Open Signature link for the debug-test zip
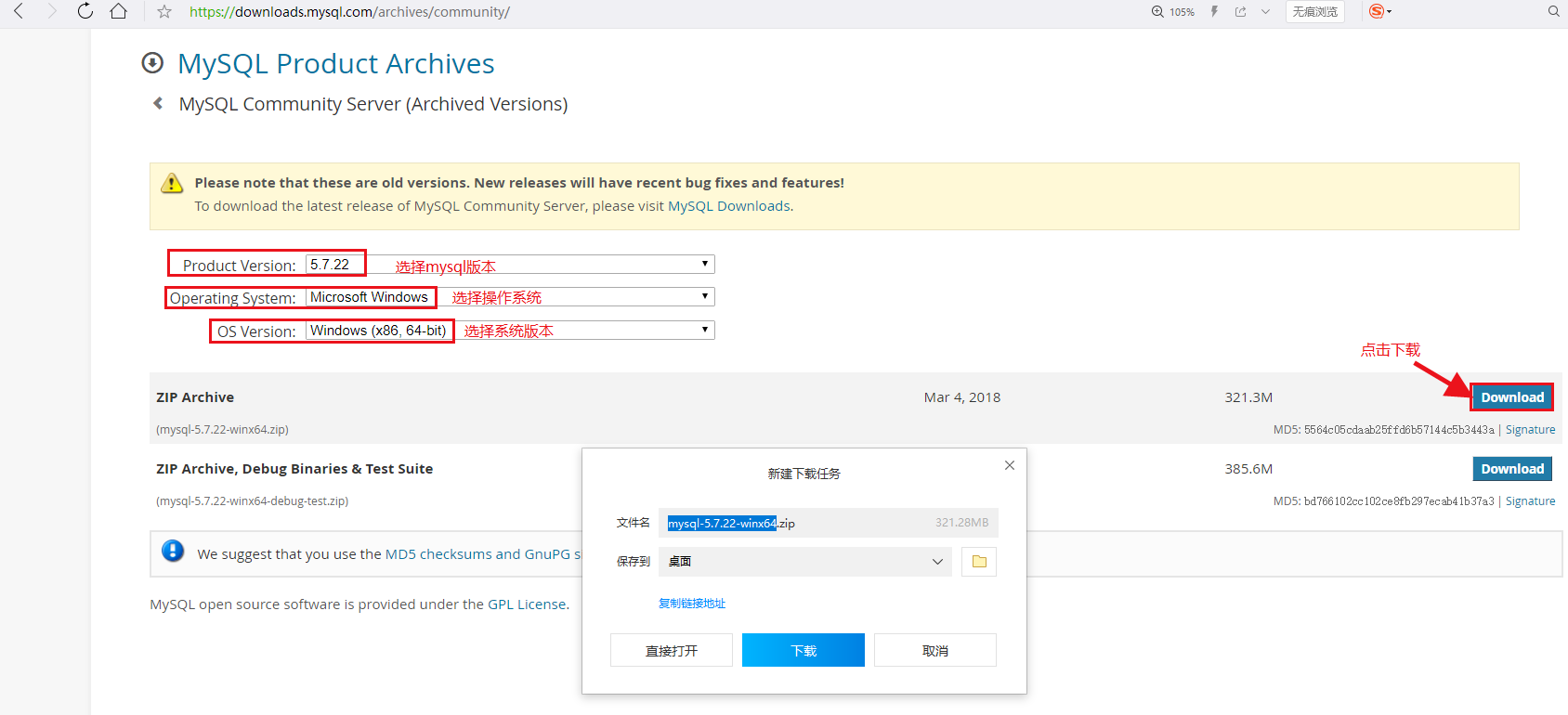Image resolution: width=1568 pixels, height=715 pixels. pyautogui.click(x=1530, y=501)
